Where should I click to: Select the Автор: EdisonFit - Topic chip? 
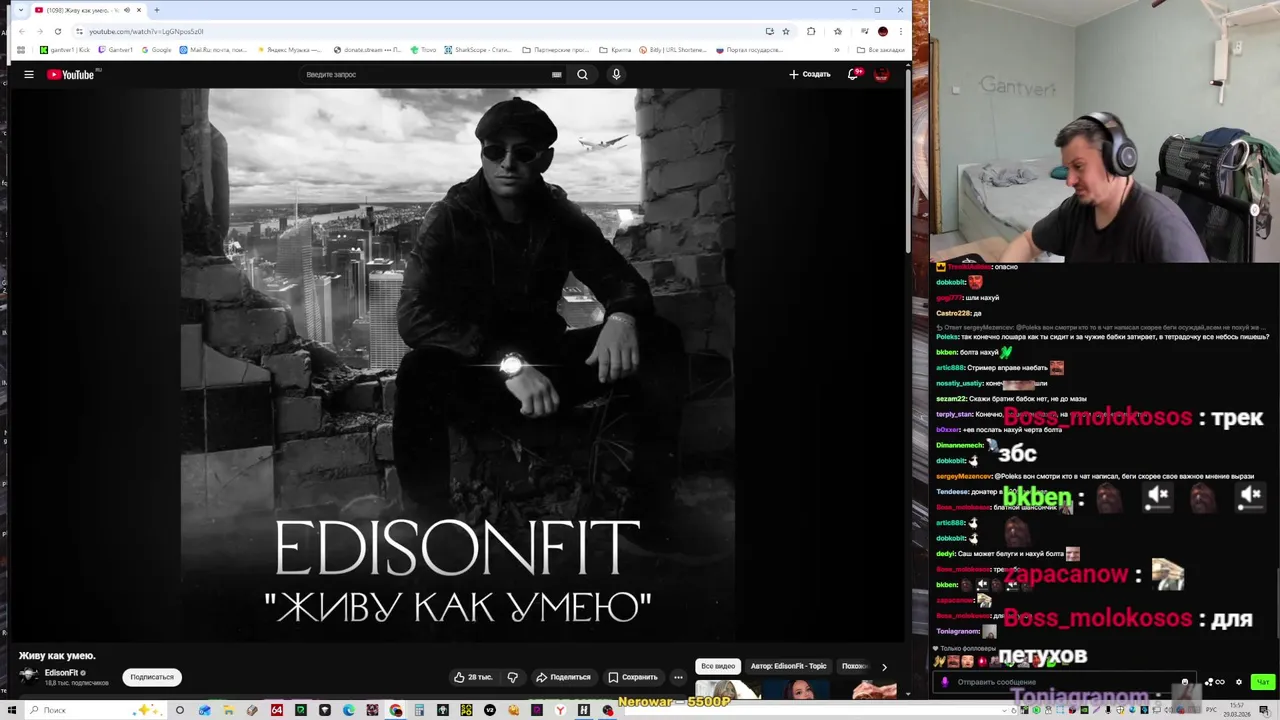(x=788, y=666)
